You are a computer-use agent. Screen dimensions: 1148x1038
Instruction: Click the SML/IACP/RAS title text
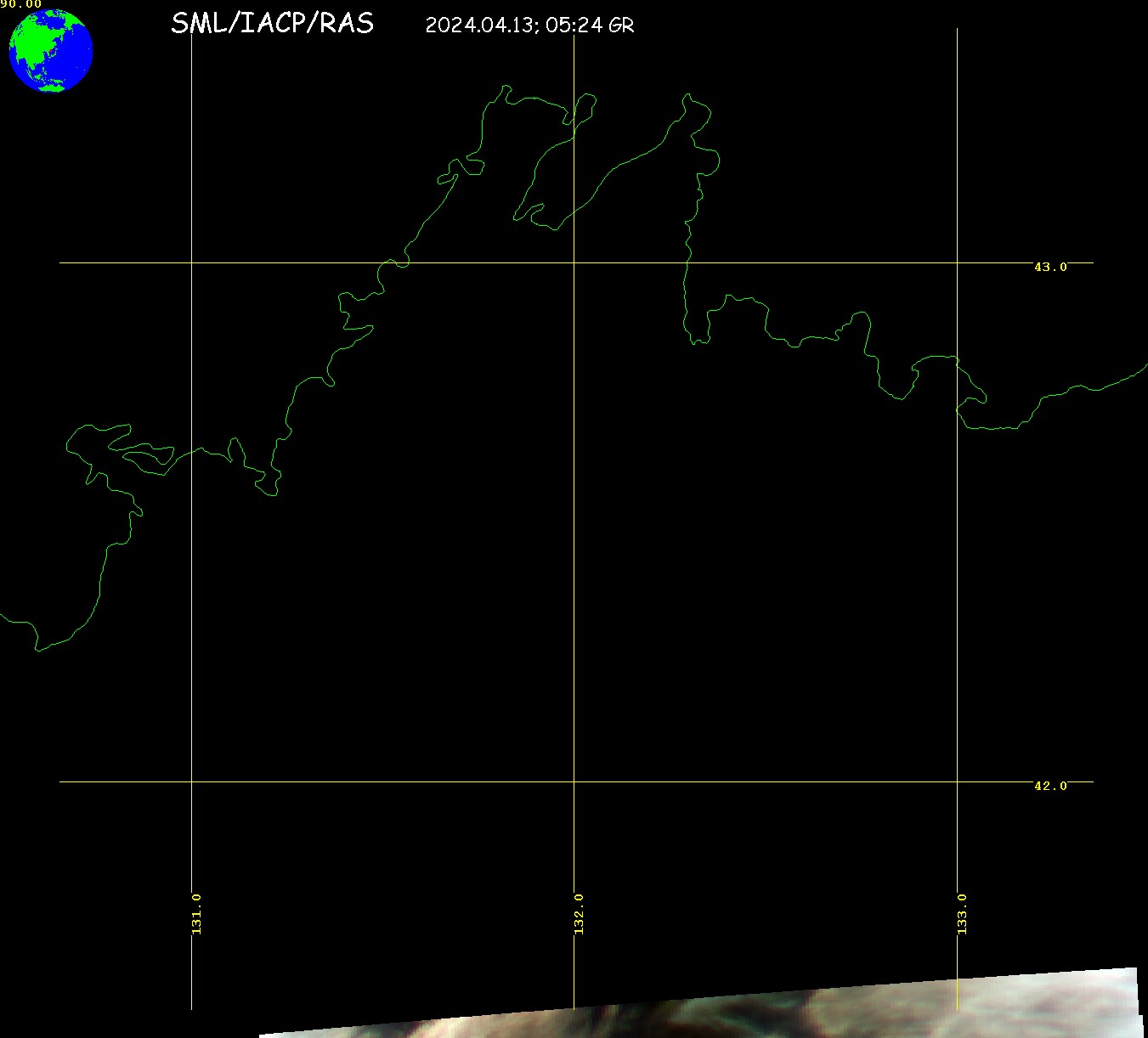coord(272,23)
